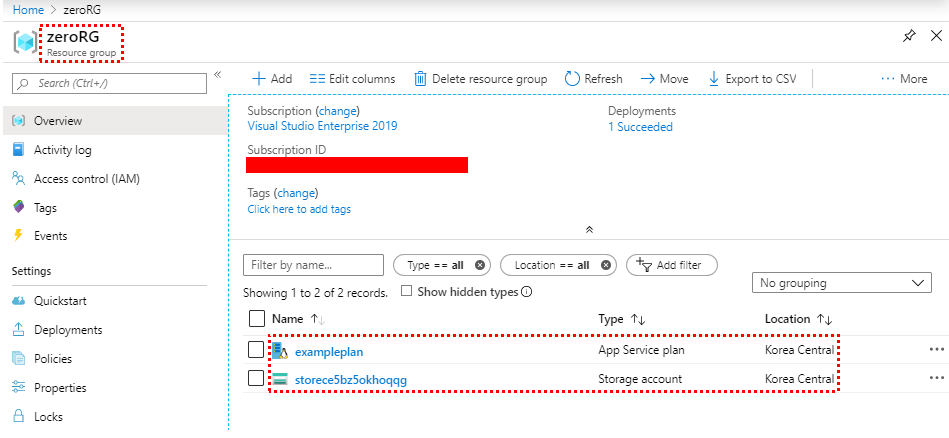
Task: Click 'Click here to add tags' link
Action: click(x=299, y=209)
